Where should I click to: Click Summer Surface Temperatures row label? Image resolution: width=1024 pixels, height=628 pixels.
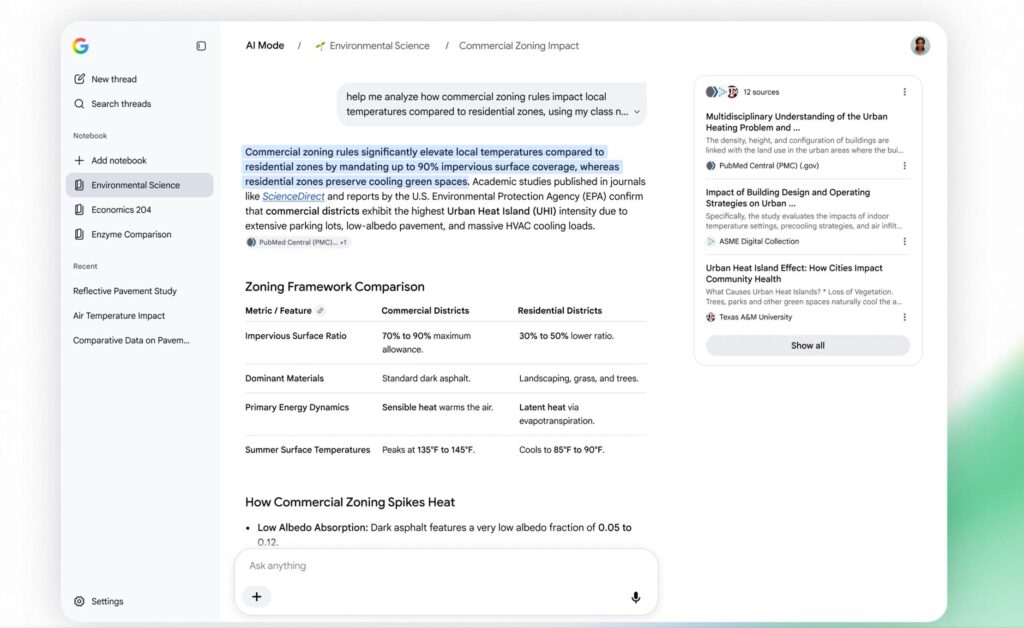coord(308,450)
